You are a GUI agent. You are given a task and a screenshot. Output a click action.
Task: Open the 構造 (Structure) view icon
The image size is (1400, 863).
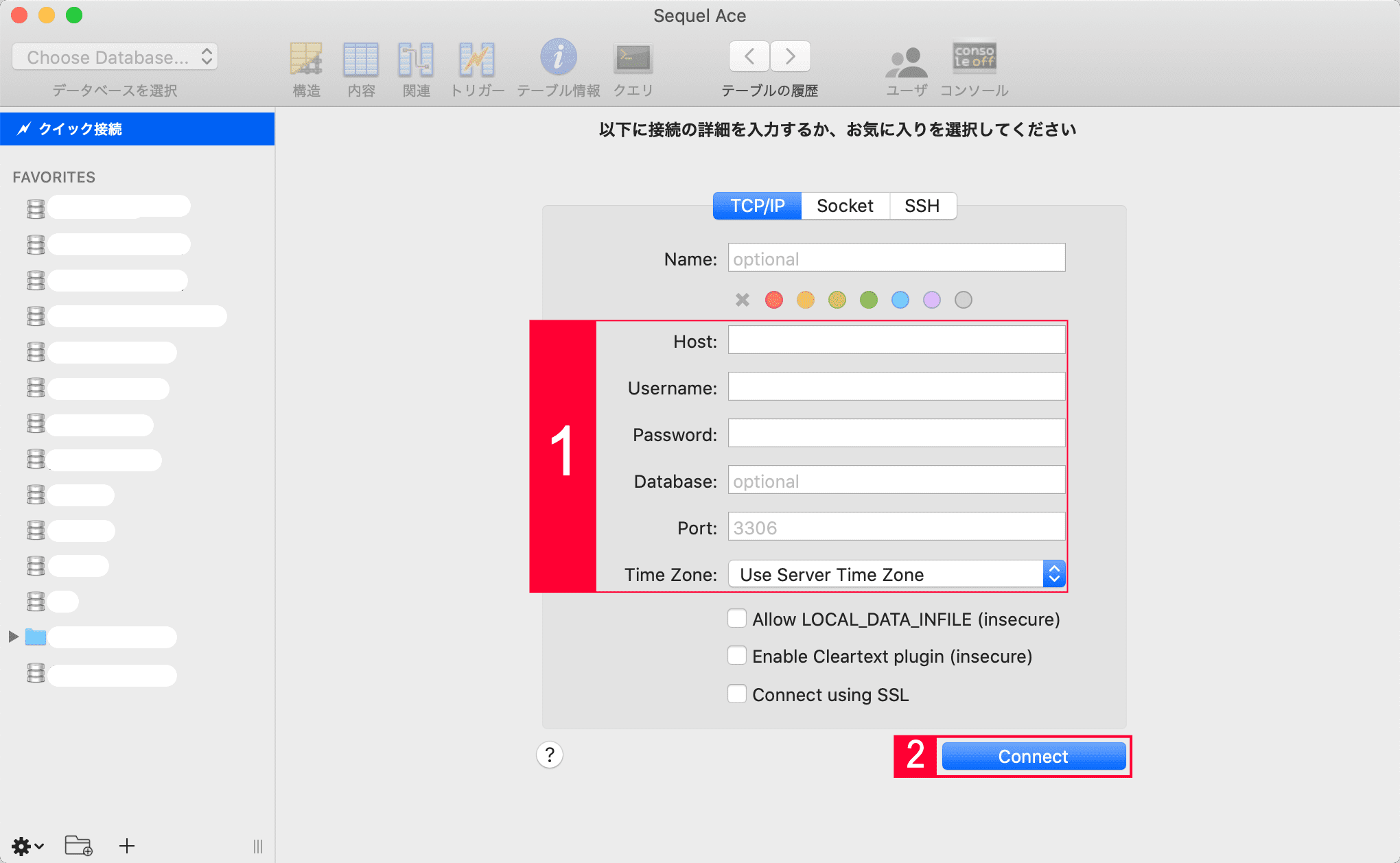pyautogui.click(x=306, y=58)
